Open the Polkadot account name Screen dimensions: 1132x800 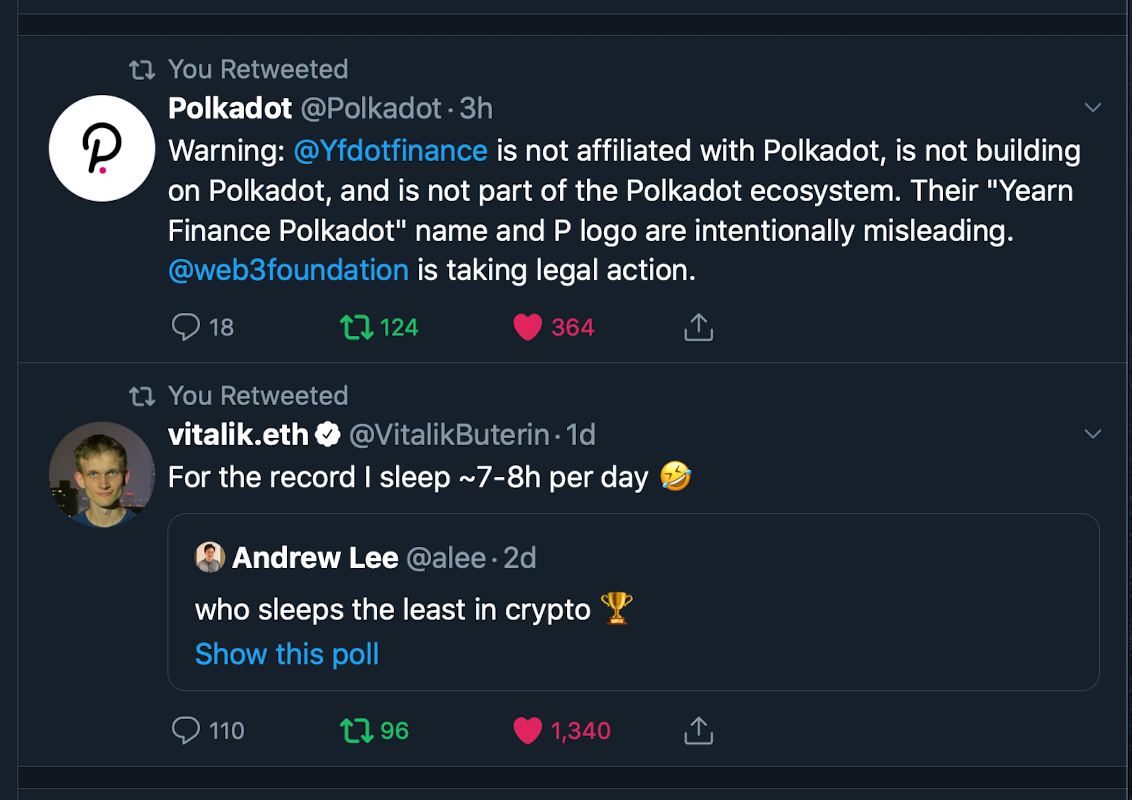pyautogui.click(x=230, y=108)
